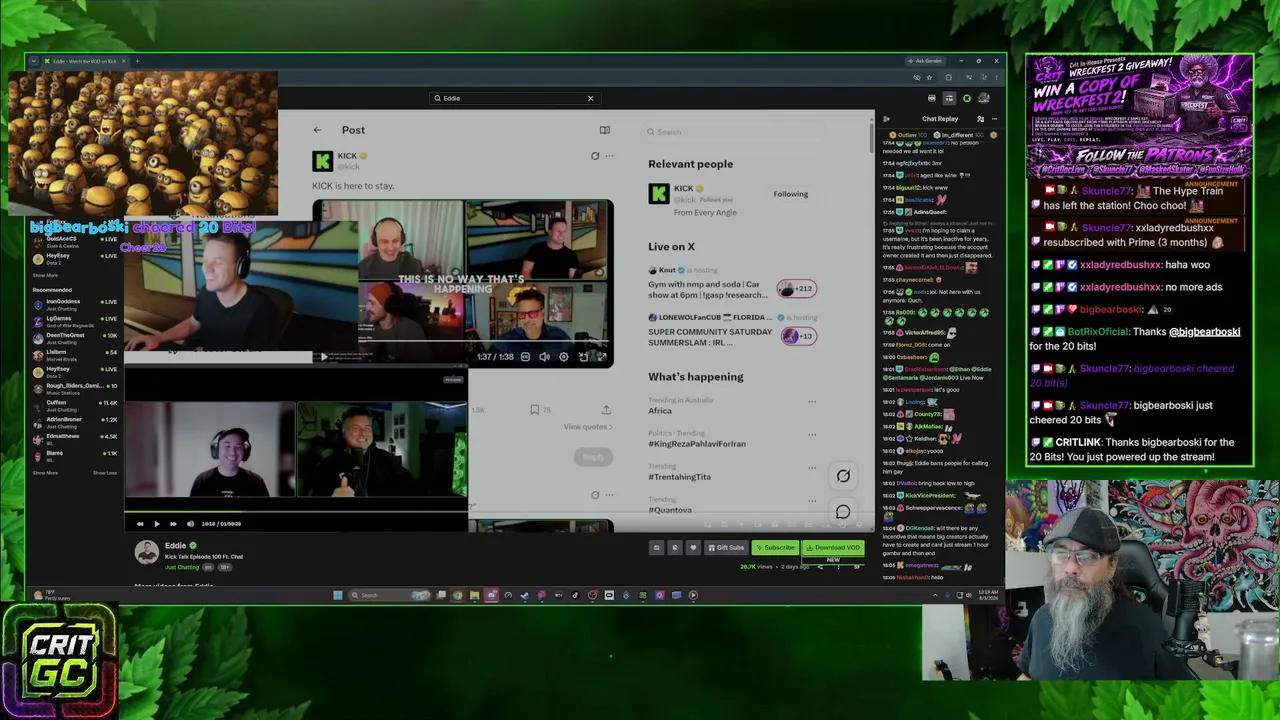Clear the Eddie search text
Viewport: 1280px width, 720px height.
pyautogui.click(x=590, y=98)
